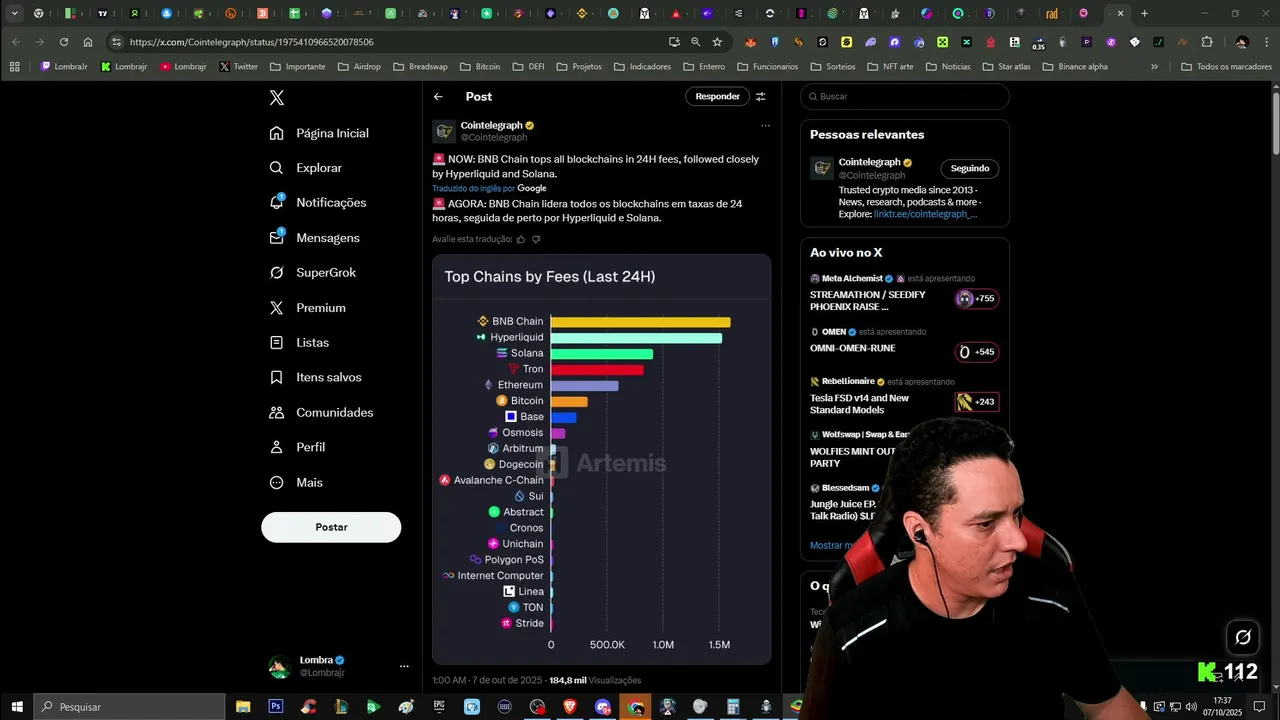Open the Premium sidebar item
The image size is (1280, 720).
pyautogui.click(x=307, y=308)
